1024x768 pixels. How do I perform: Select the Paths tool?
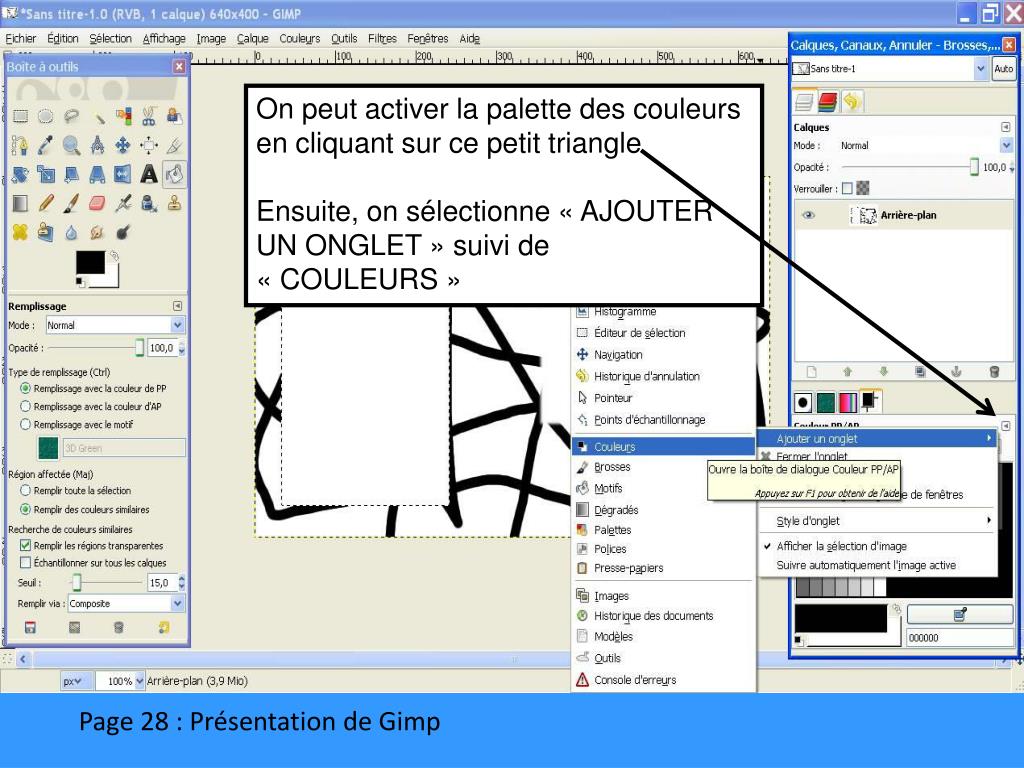(20, 145)
